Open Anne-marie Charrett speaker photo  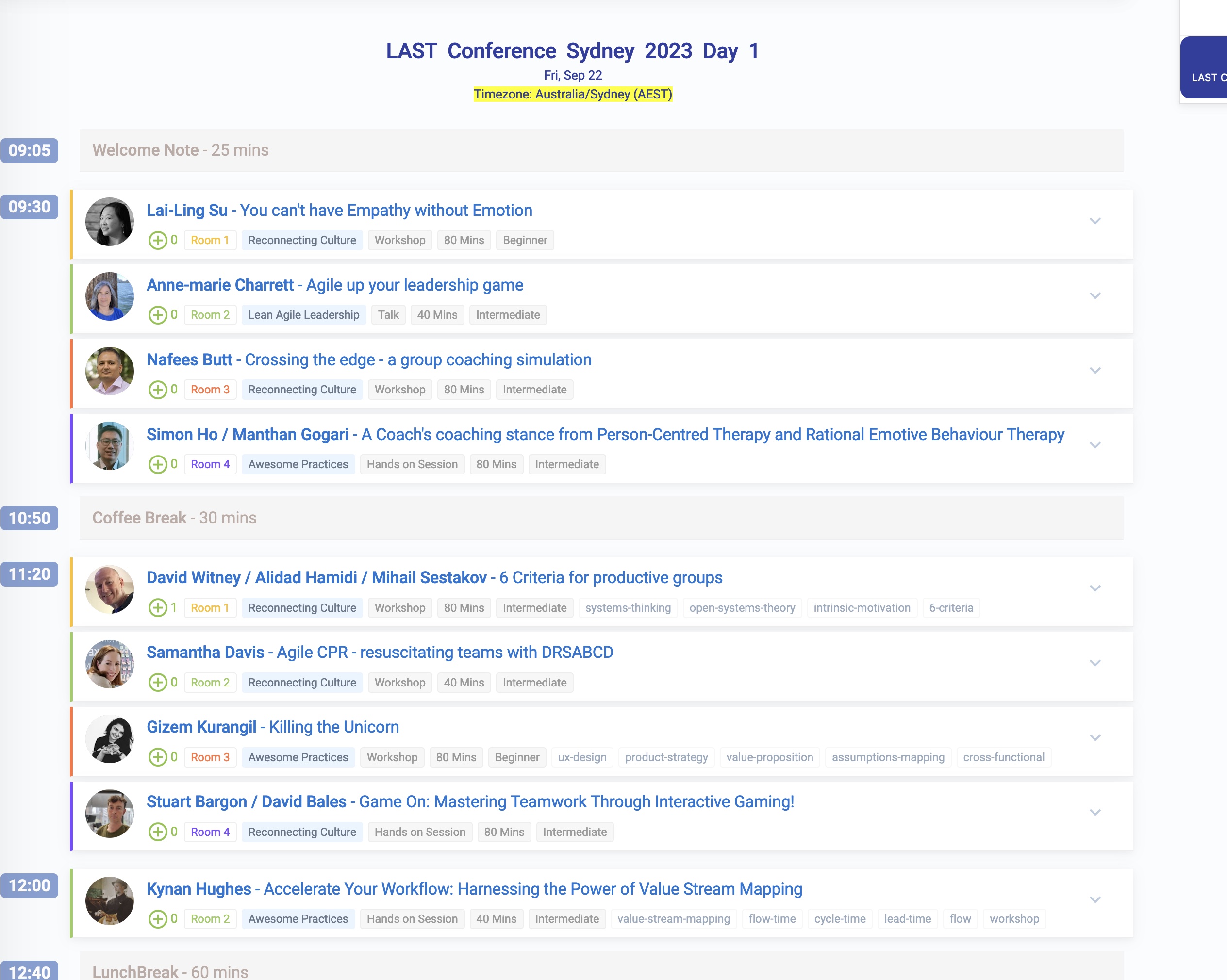click(x=109, y=296)
